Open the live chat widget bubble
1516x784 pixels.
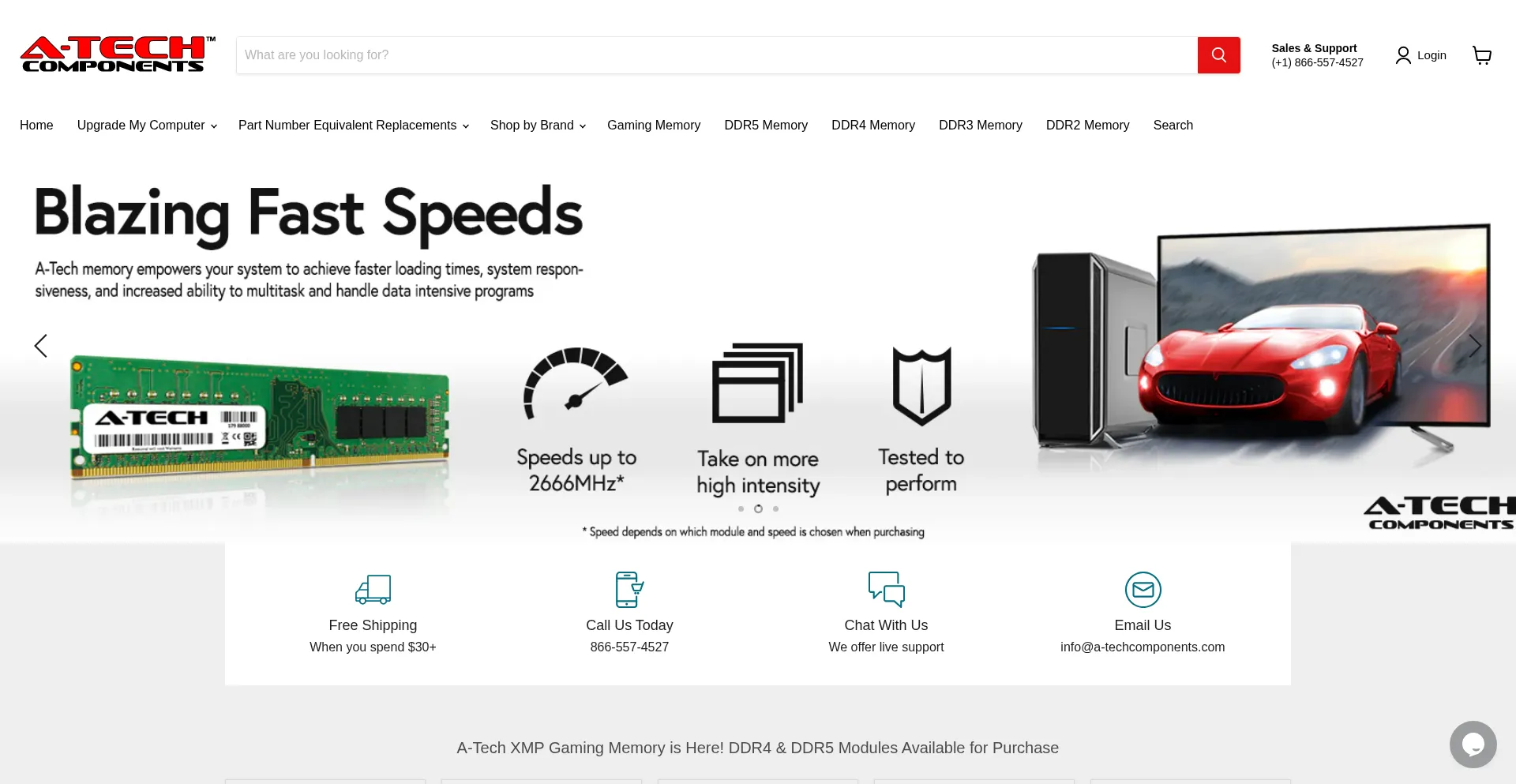pyautogui.click(x=1473, y=744)
